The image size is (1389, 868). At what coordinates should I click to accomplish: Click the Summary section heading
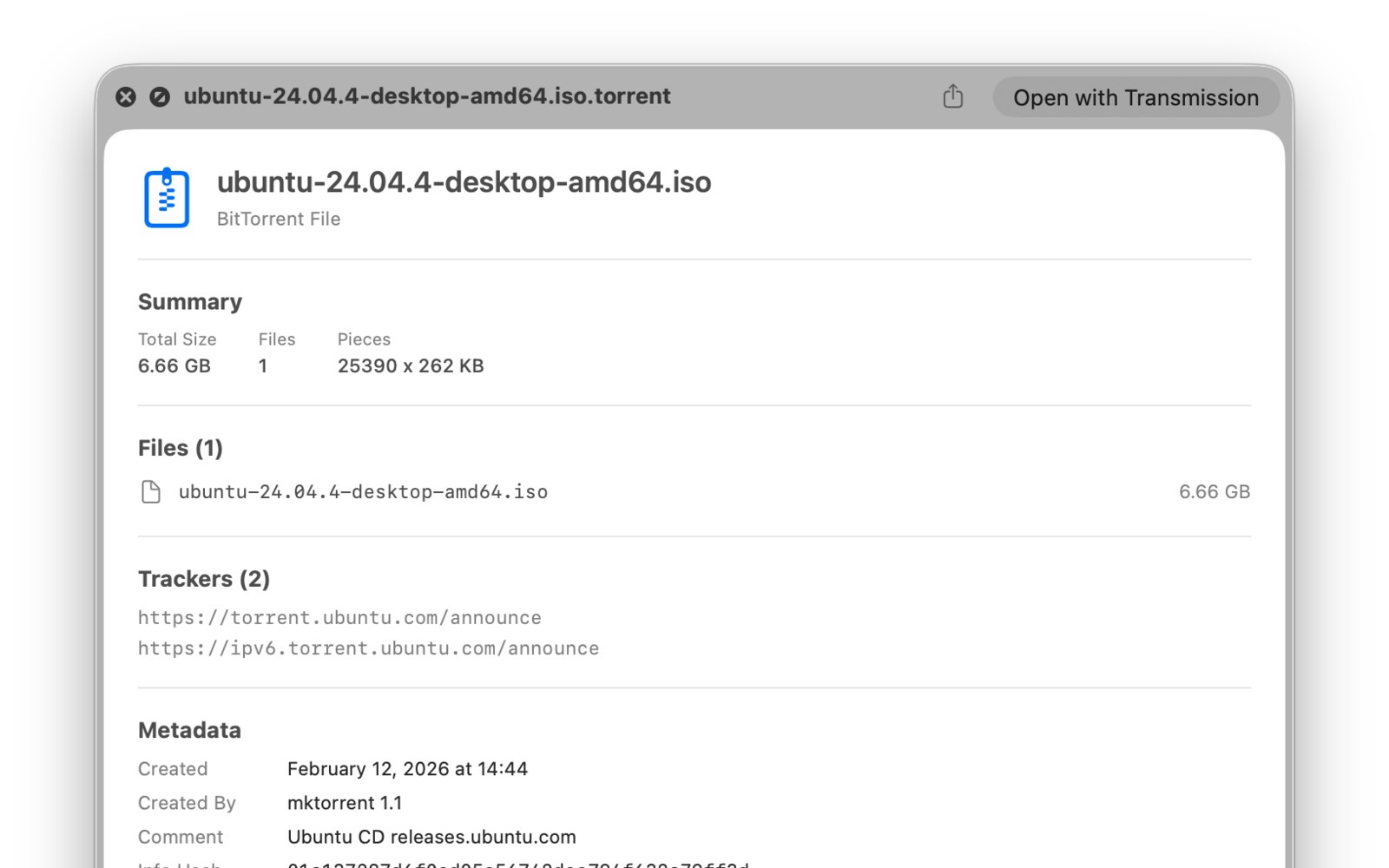tap(190, 302)
